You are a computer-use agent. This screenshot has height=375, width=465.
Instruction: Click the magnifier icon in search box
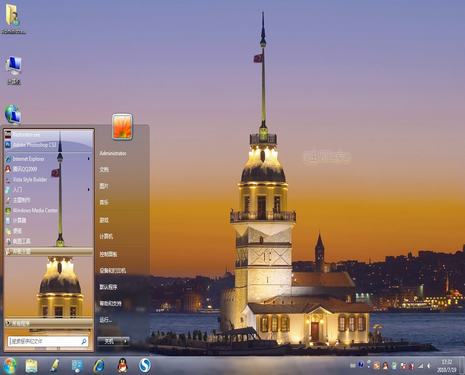[84, 341]
